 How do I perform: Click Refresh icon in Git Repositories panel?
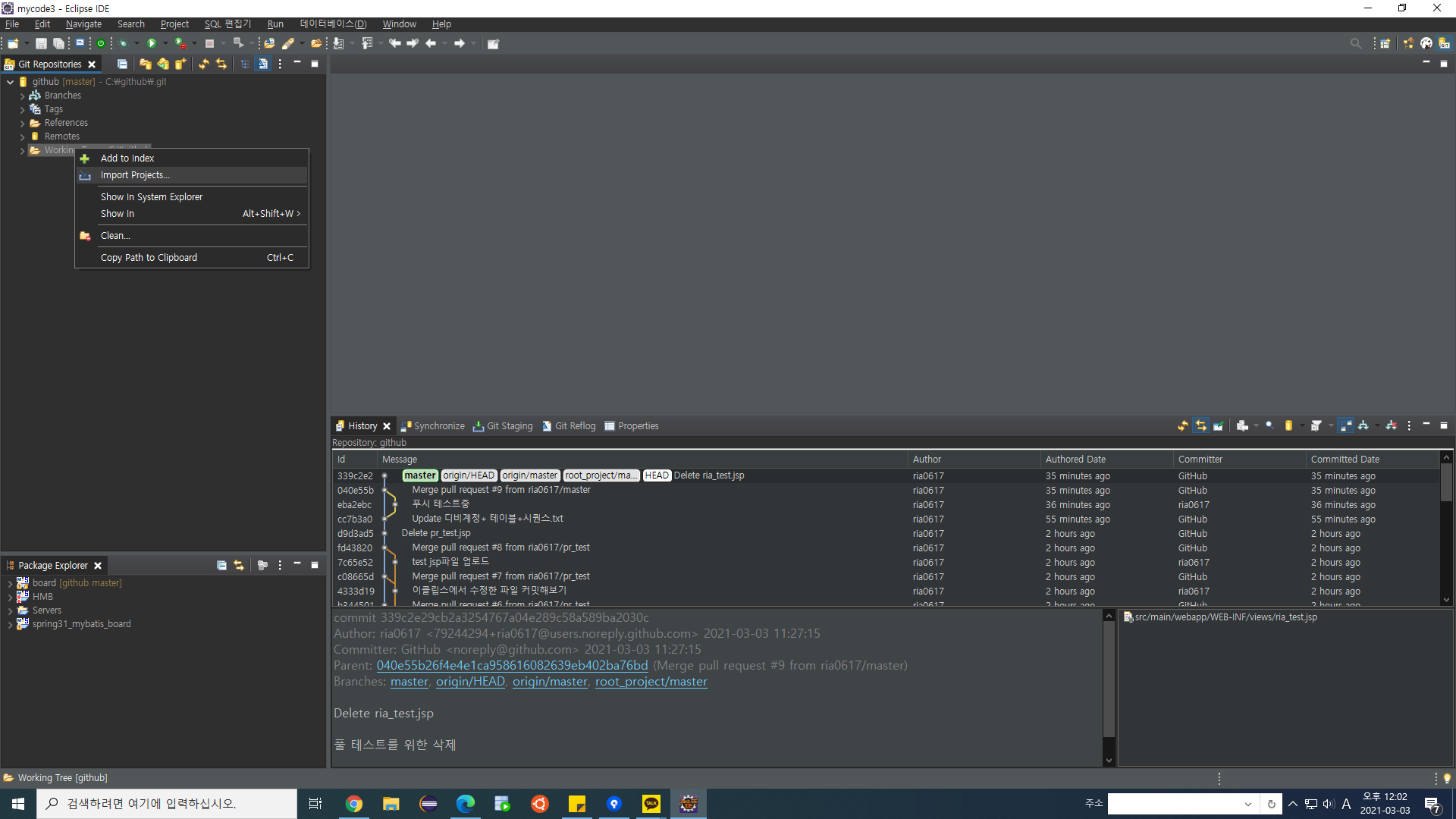(x=203, y=64)
